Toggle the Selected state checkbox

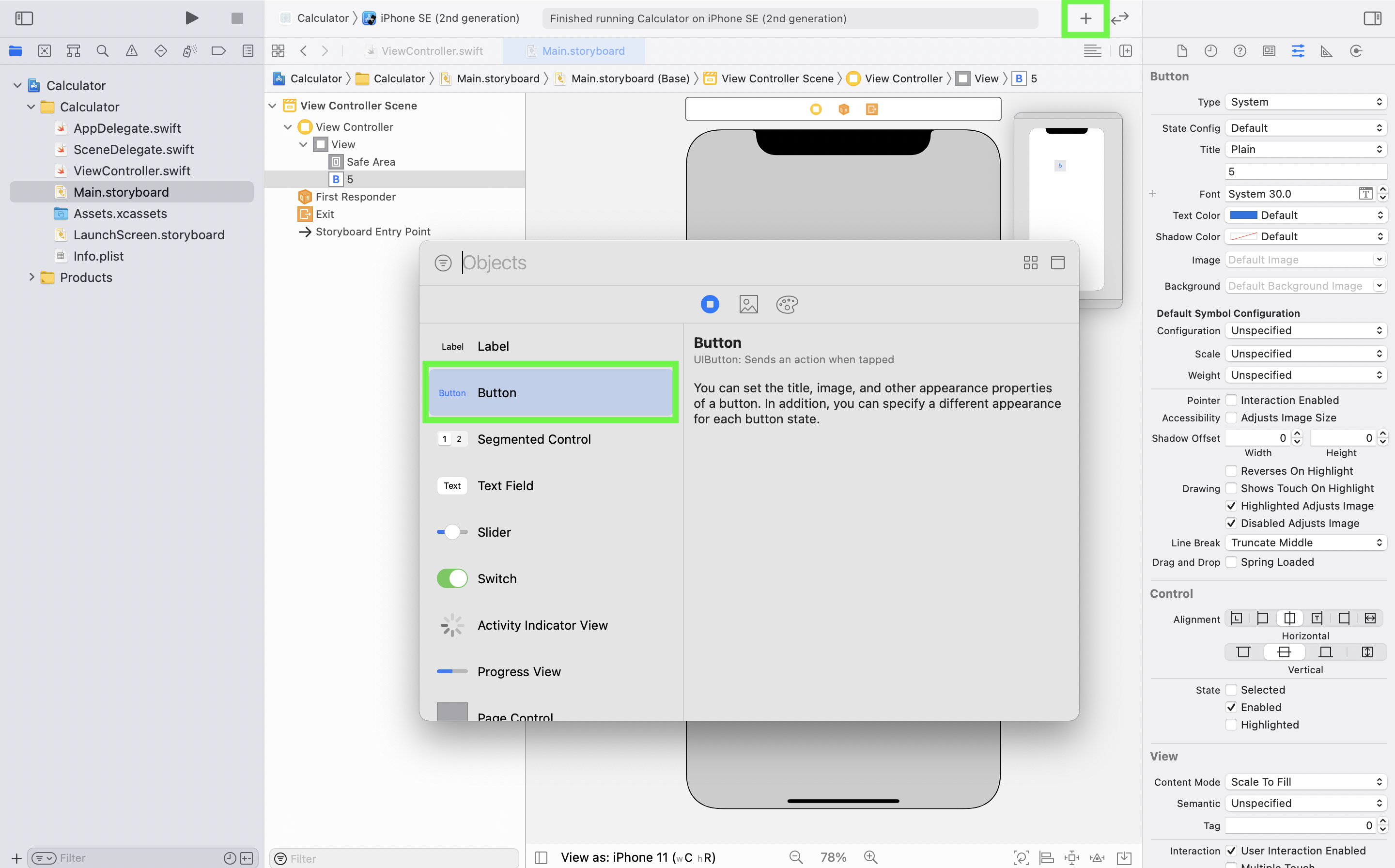(1231, 690)
